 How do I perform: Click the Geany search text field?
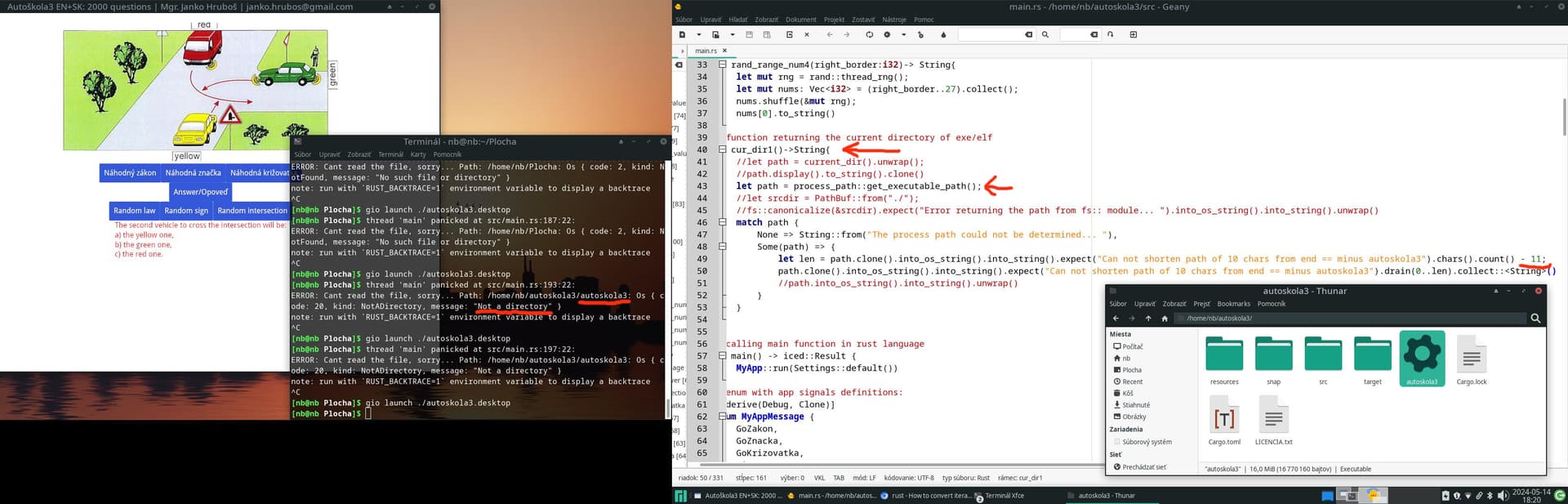[990, 35]
